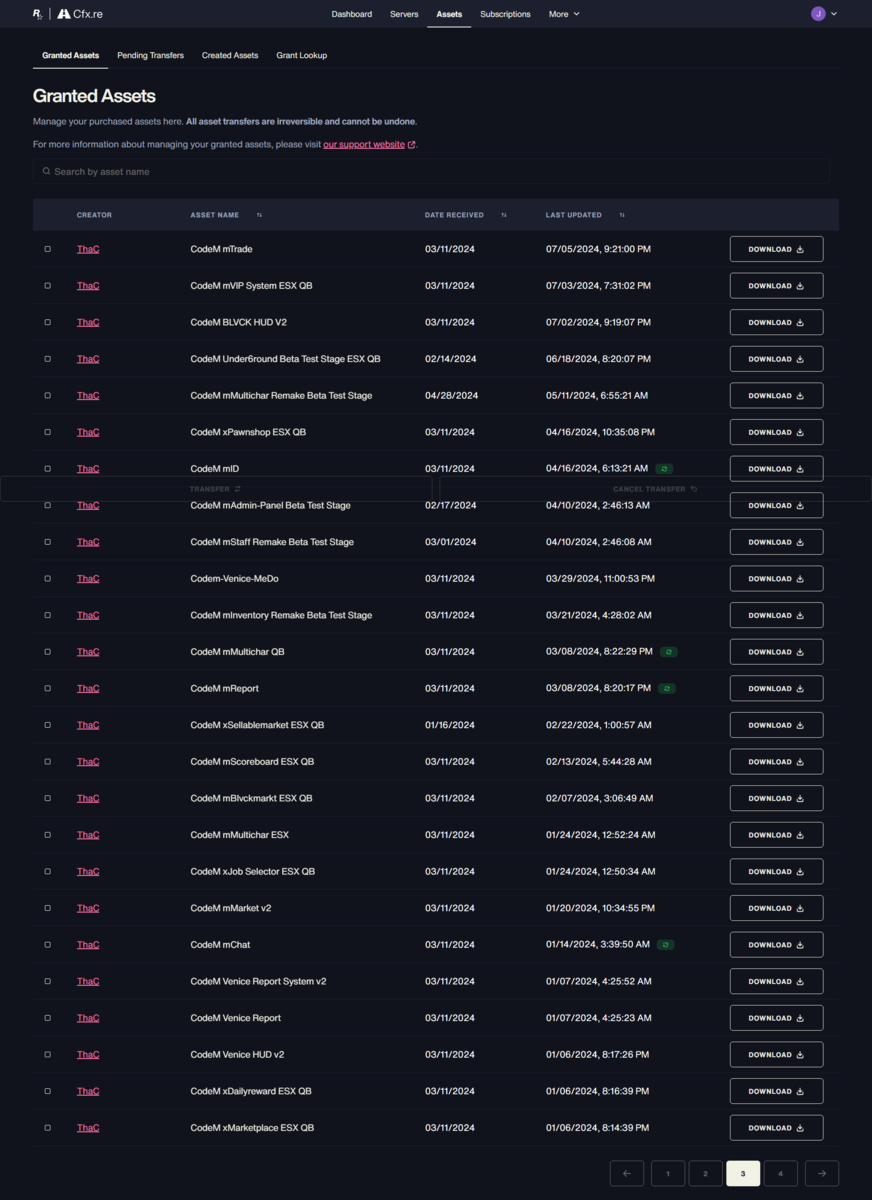Screen dimensions: 872x1200
Task: Download CodeM mTrade
Action: (776, 249)
